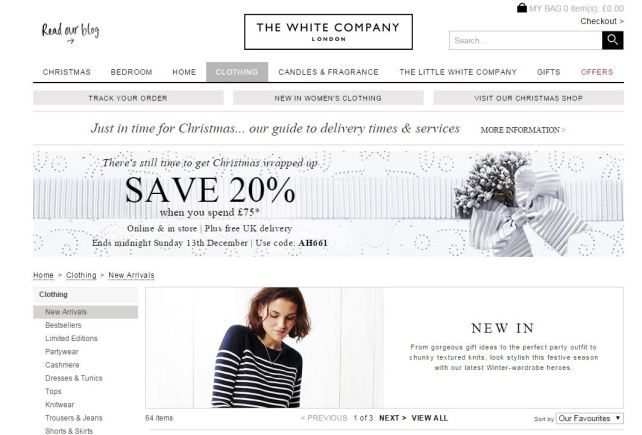Viewport: 642px width, 435px height.
Task: Click into the Search input field
Action: (x=526, y=40)
